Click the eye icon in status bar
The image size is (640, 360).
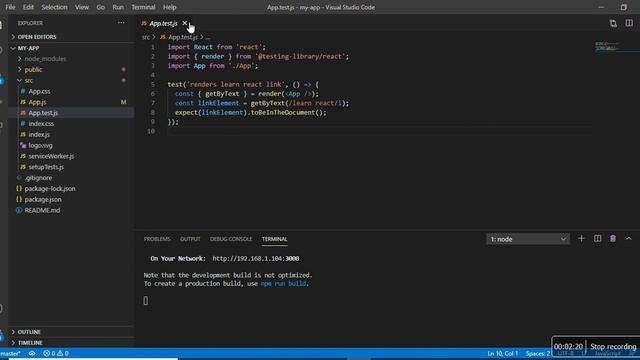(32, 353)
